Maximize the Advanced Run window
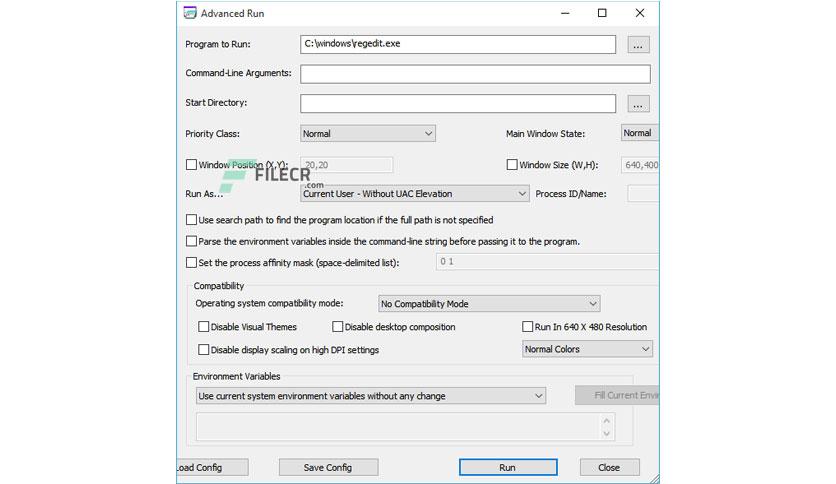Screen dimensions: 836x484 [602, 13]
